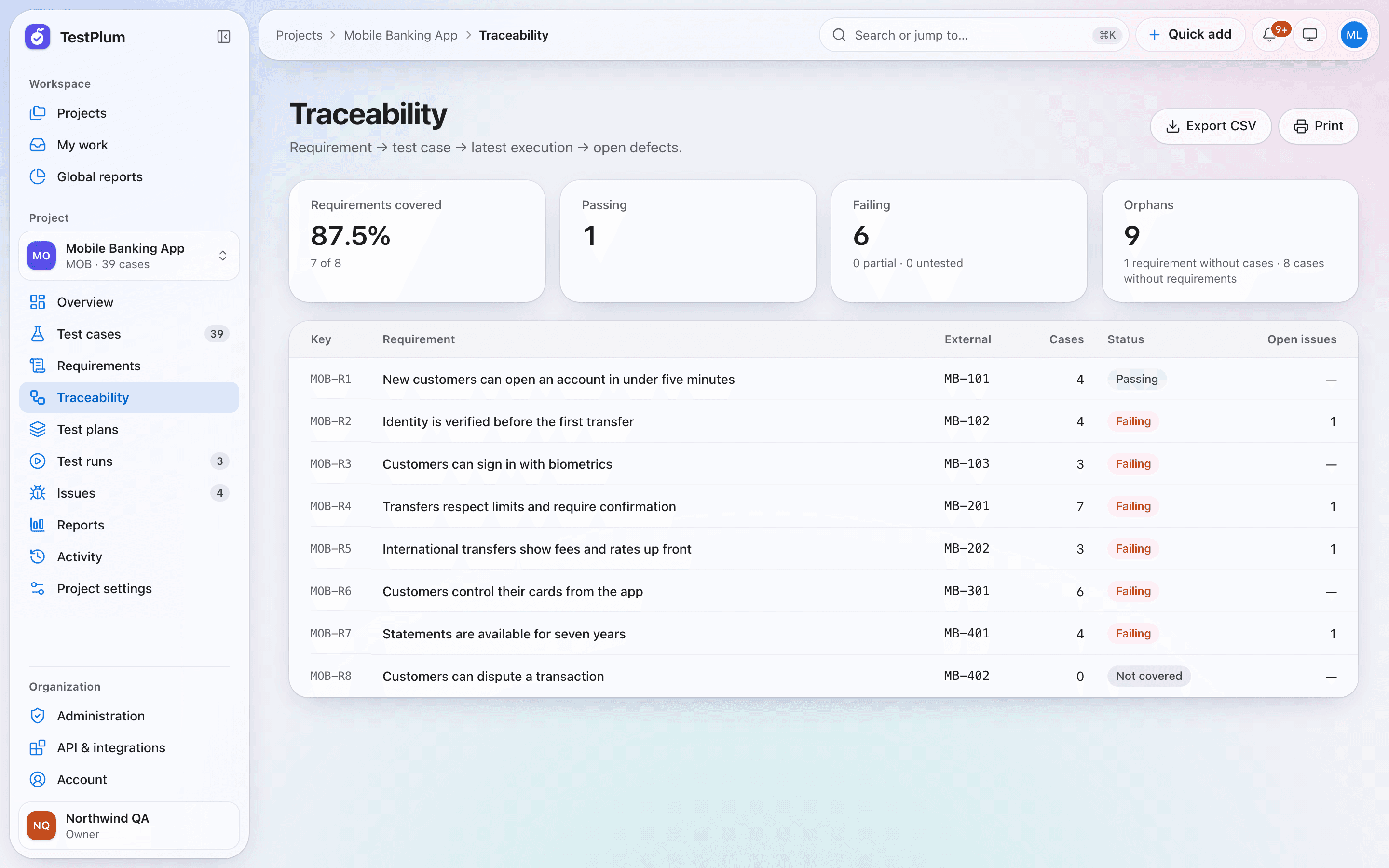Viewport: 1389px width, 868px height.
Task: Click 'Customers control their cards from the app'
Action: pyautogui.click(x=513, y=591)
